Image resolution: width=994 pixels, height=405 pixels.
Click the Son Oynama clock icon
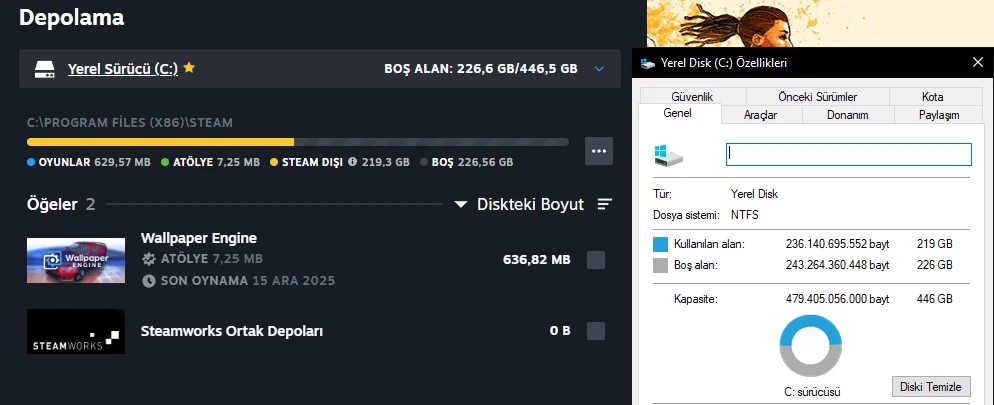[149, 281]
